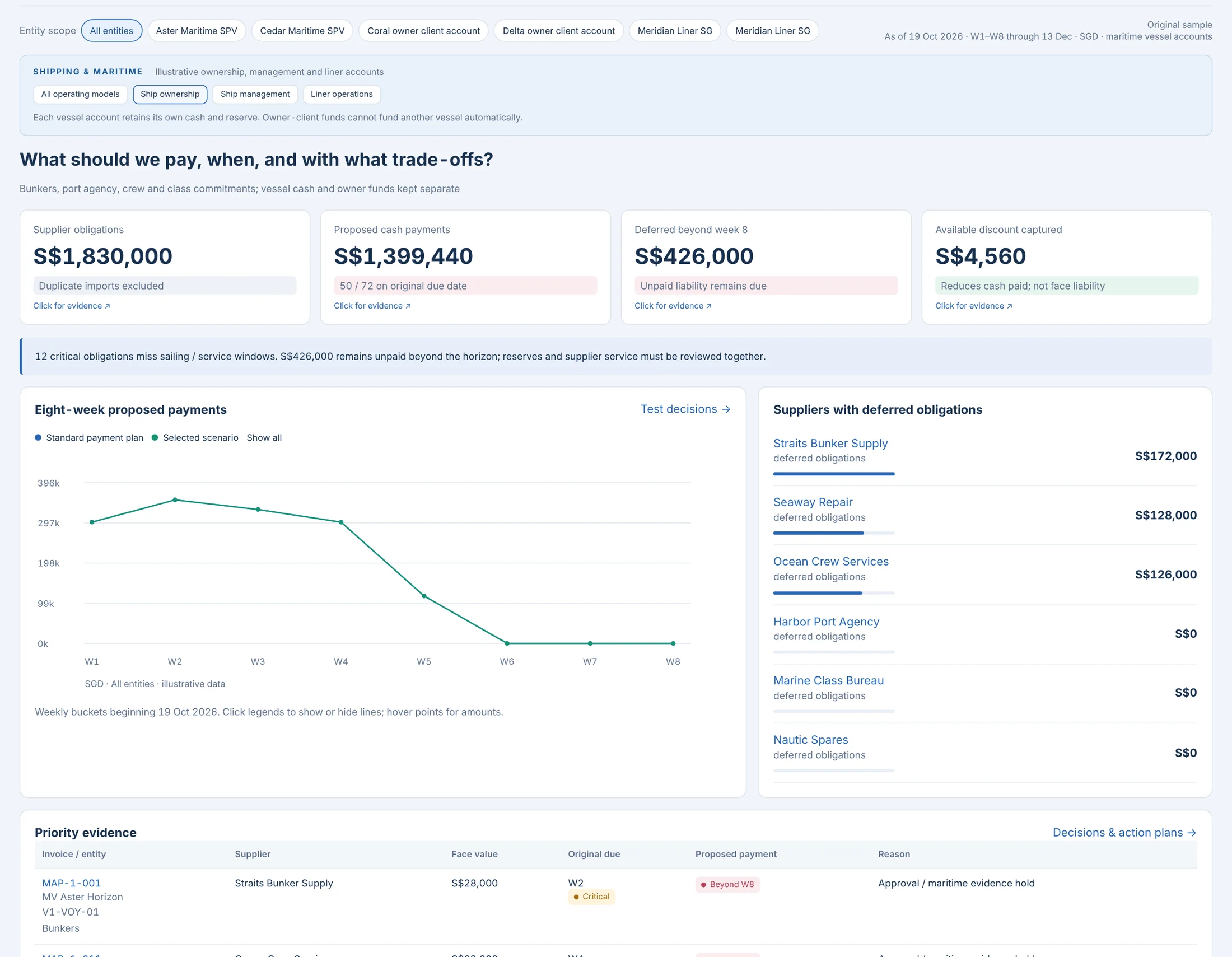Click the W5 data point on chart
The image size is (1232, 957).
[x=424, y=596]
